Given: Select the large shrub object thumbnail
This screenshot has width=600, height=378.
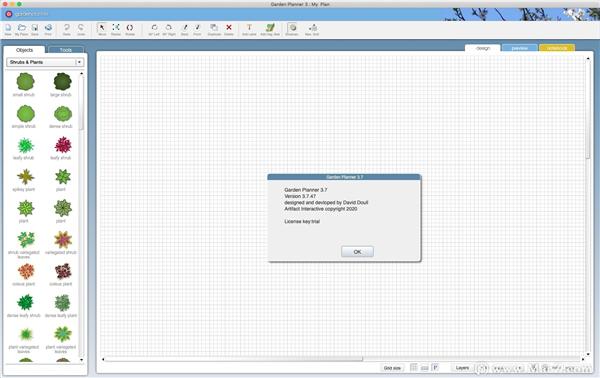Looking at the screenshot, I should [x=62, y=81].
